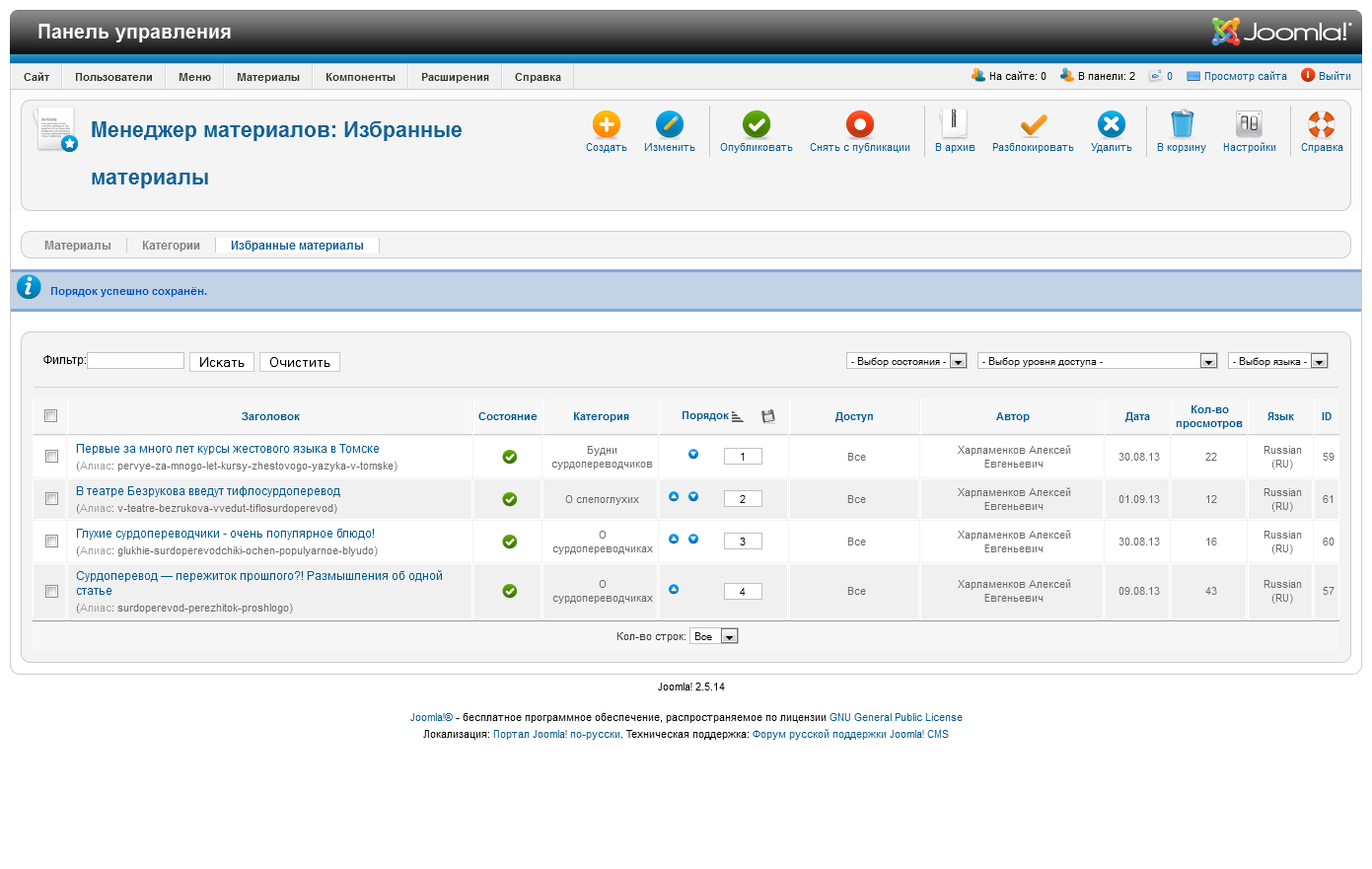The height and width of the screenshot is (869, 1372).
Task: Open the Материалы top menu
Action: coord(268,77)
